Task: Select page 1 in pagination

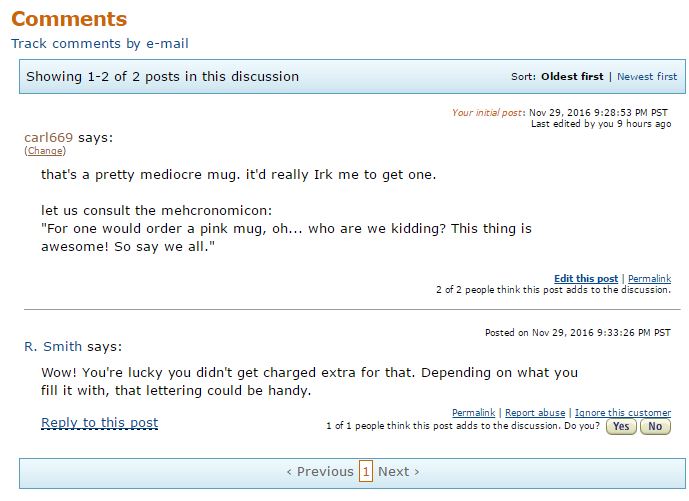Action: 366,471
